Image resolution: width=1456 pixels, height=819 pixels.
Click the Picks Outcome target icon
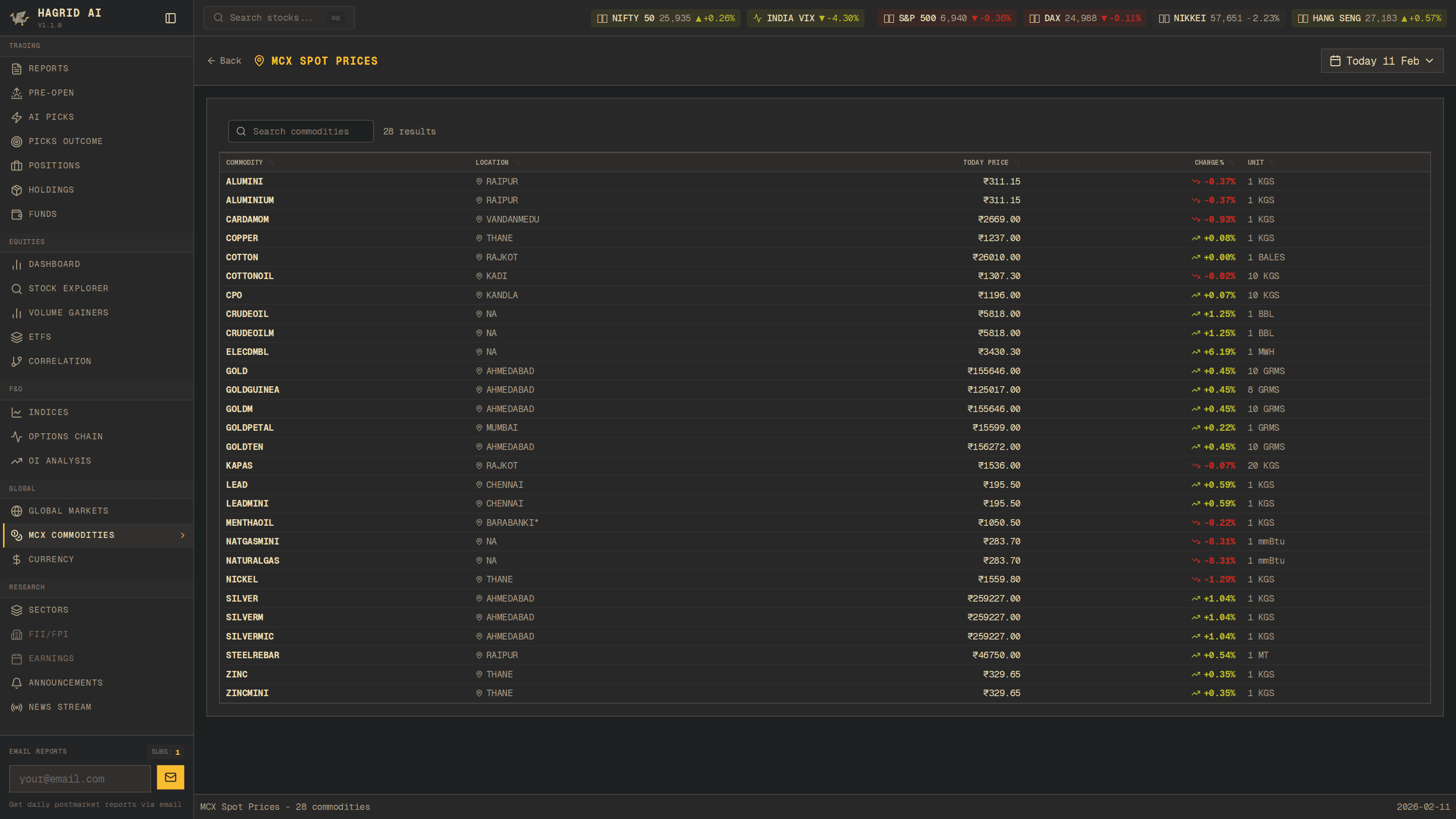point(16,142)
